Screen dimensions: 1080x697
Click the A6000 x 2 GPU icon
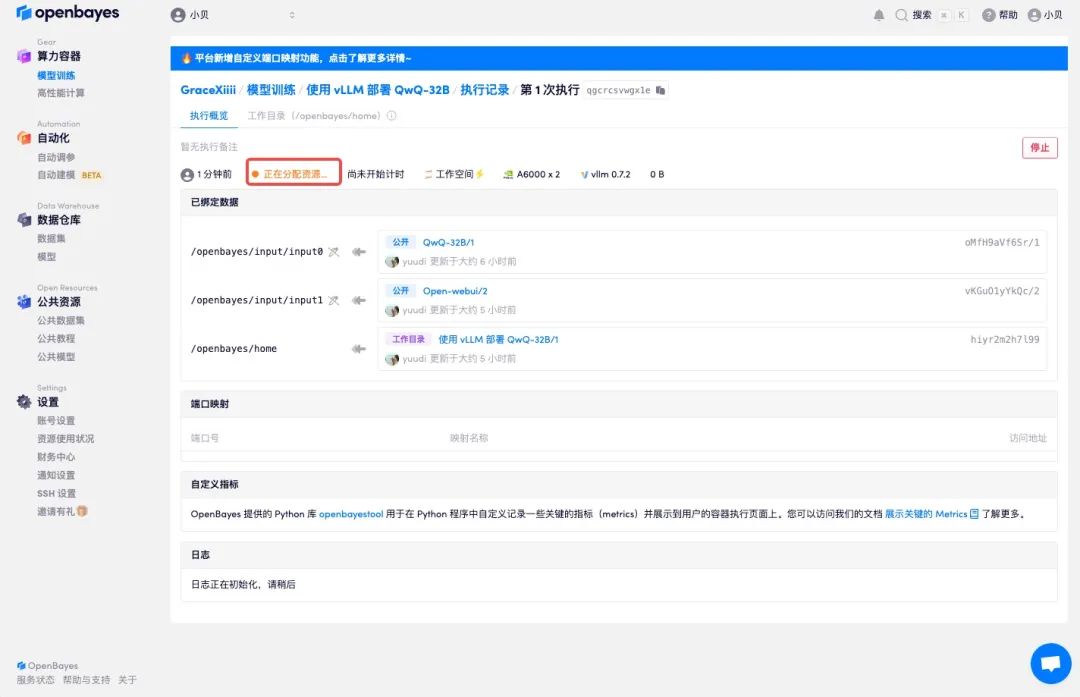pyautogui.click(x=508, y=174)
